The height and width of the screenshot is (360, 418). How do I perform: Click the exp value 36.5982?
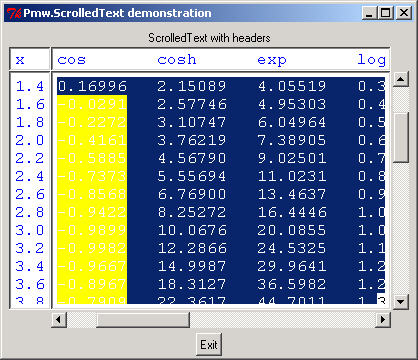292,284
